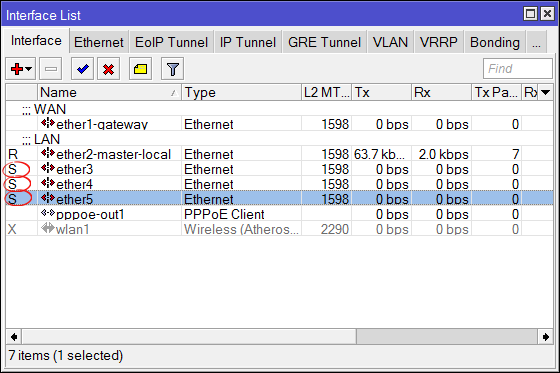Switch to the Ethernet tab
This screenshot has width=560, height=373.
pyautogui.click(x=99, y=42)
